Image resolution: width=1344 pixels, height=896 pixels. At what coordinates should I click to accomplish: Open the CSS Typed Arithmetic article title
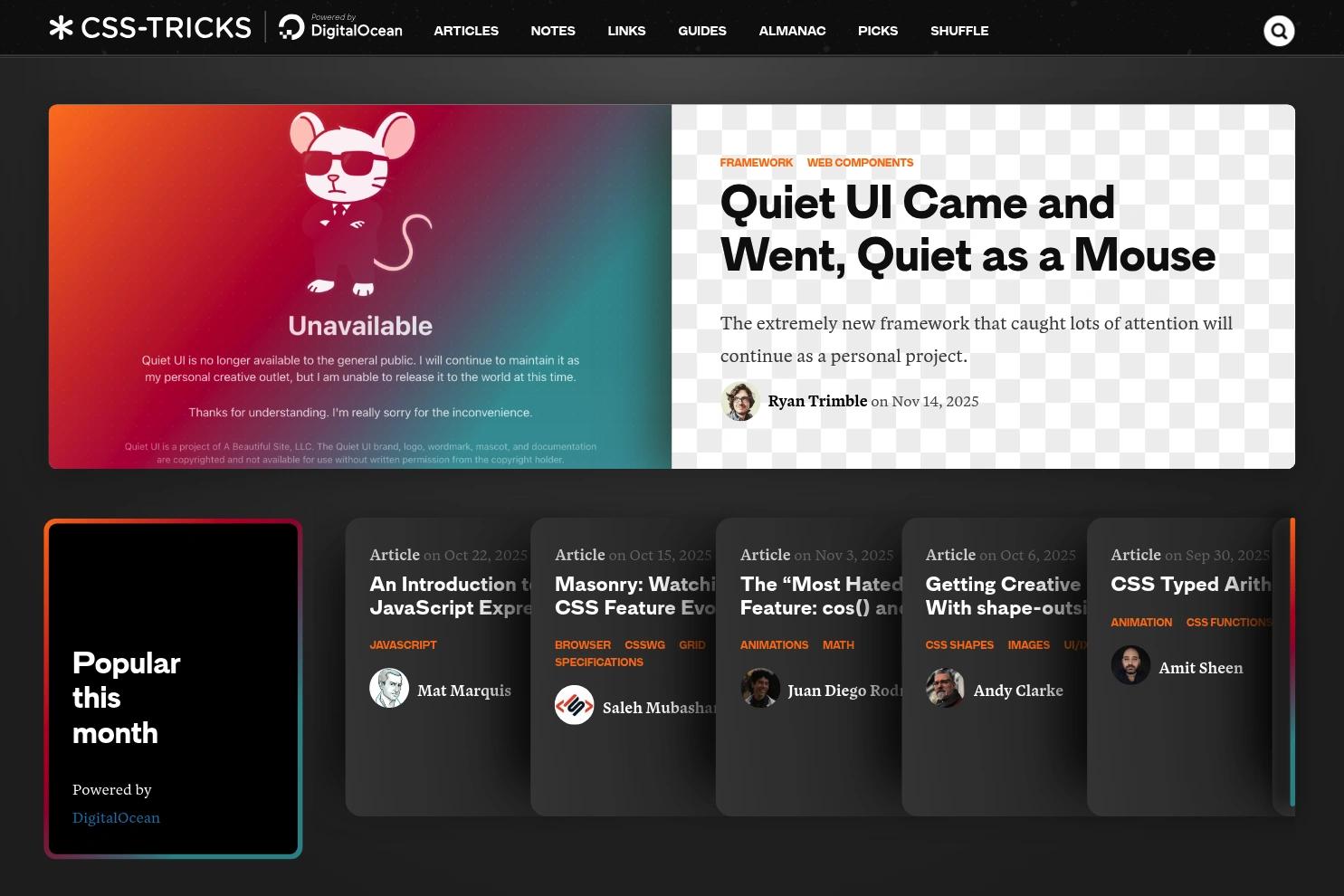[1190, 585]
